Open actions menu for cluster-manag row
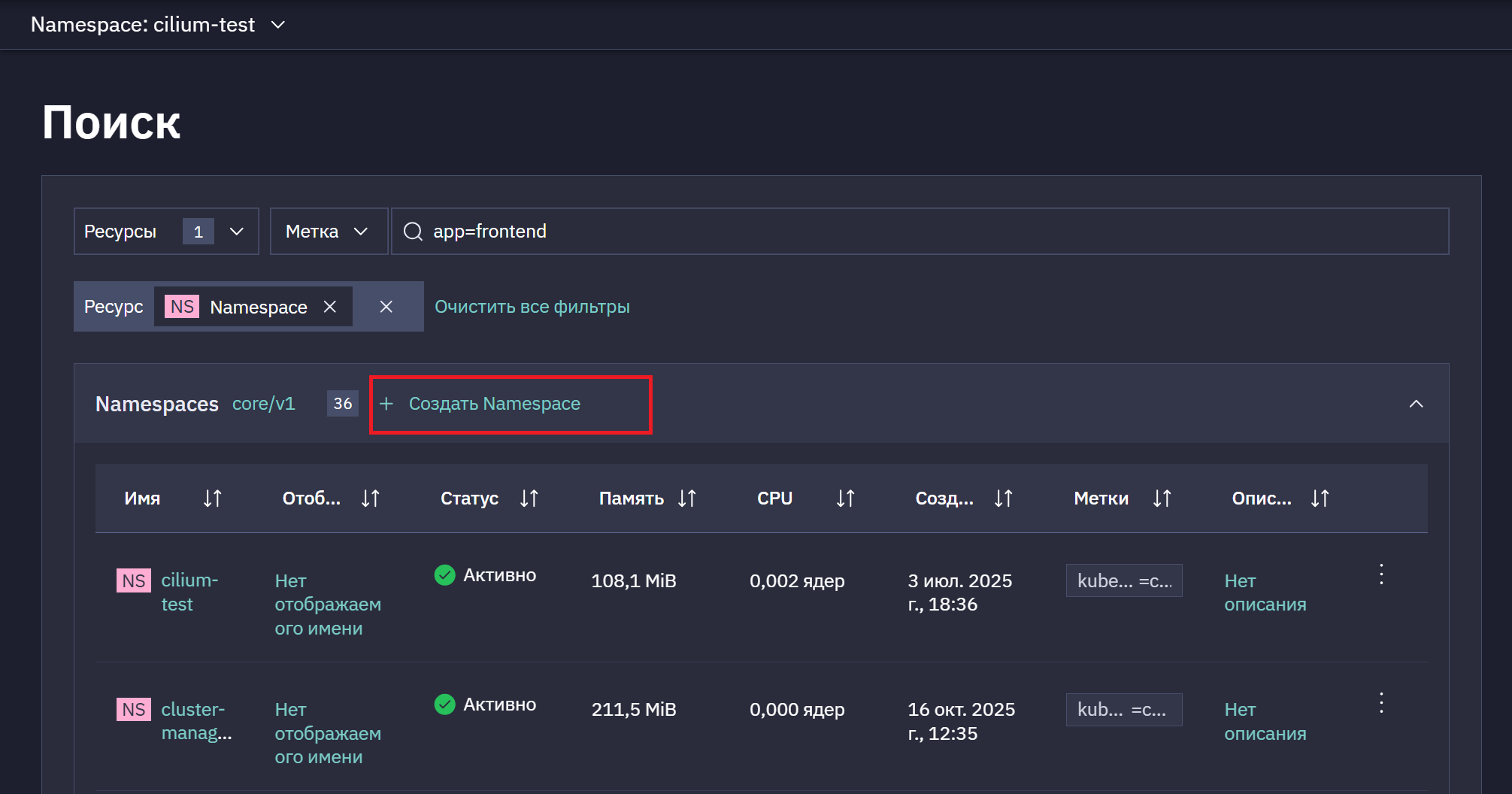 tap(1381, 703)
